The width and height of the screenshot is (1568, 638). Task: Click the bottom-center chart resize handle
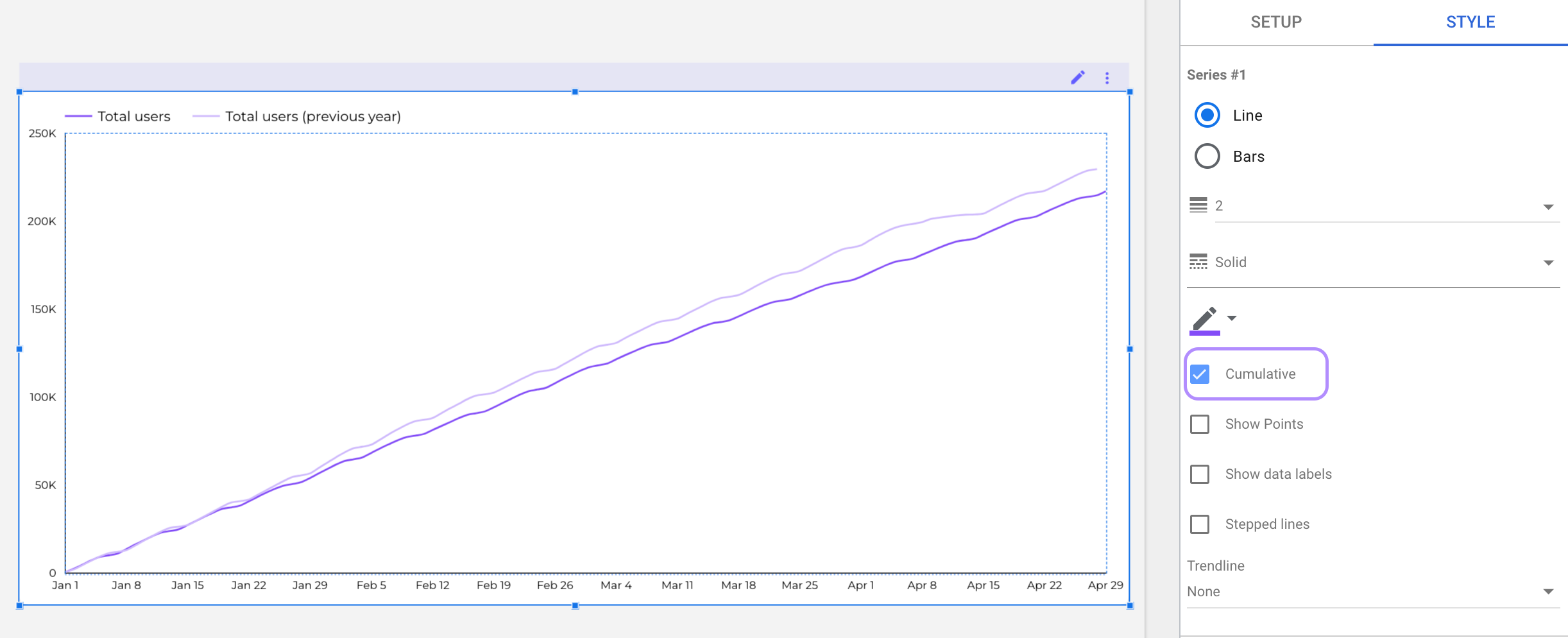[x=575, y=605]
